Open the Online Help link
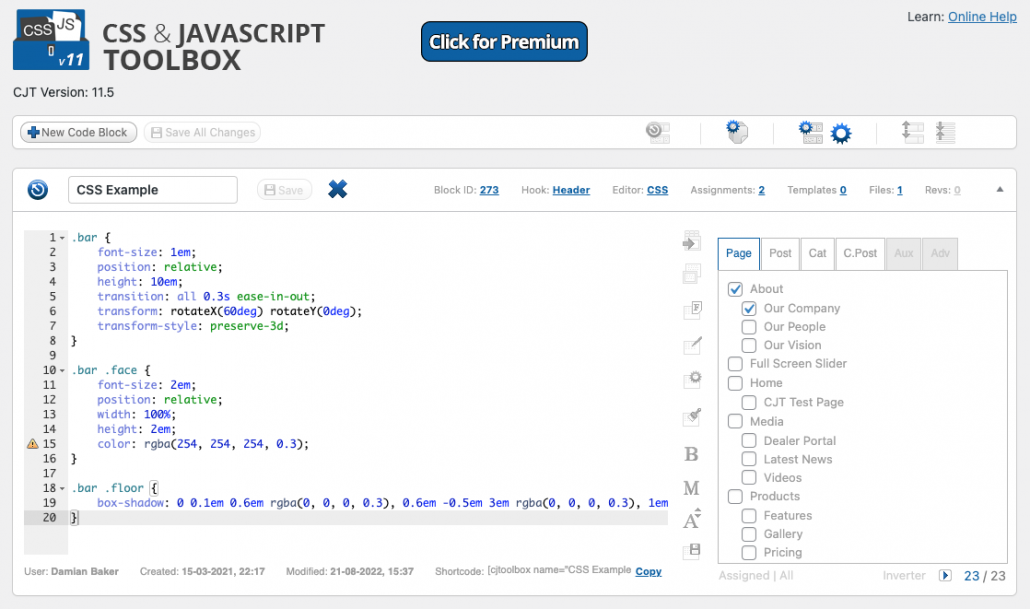 point(982,16)
